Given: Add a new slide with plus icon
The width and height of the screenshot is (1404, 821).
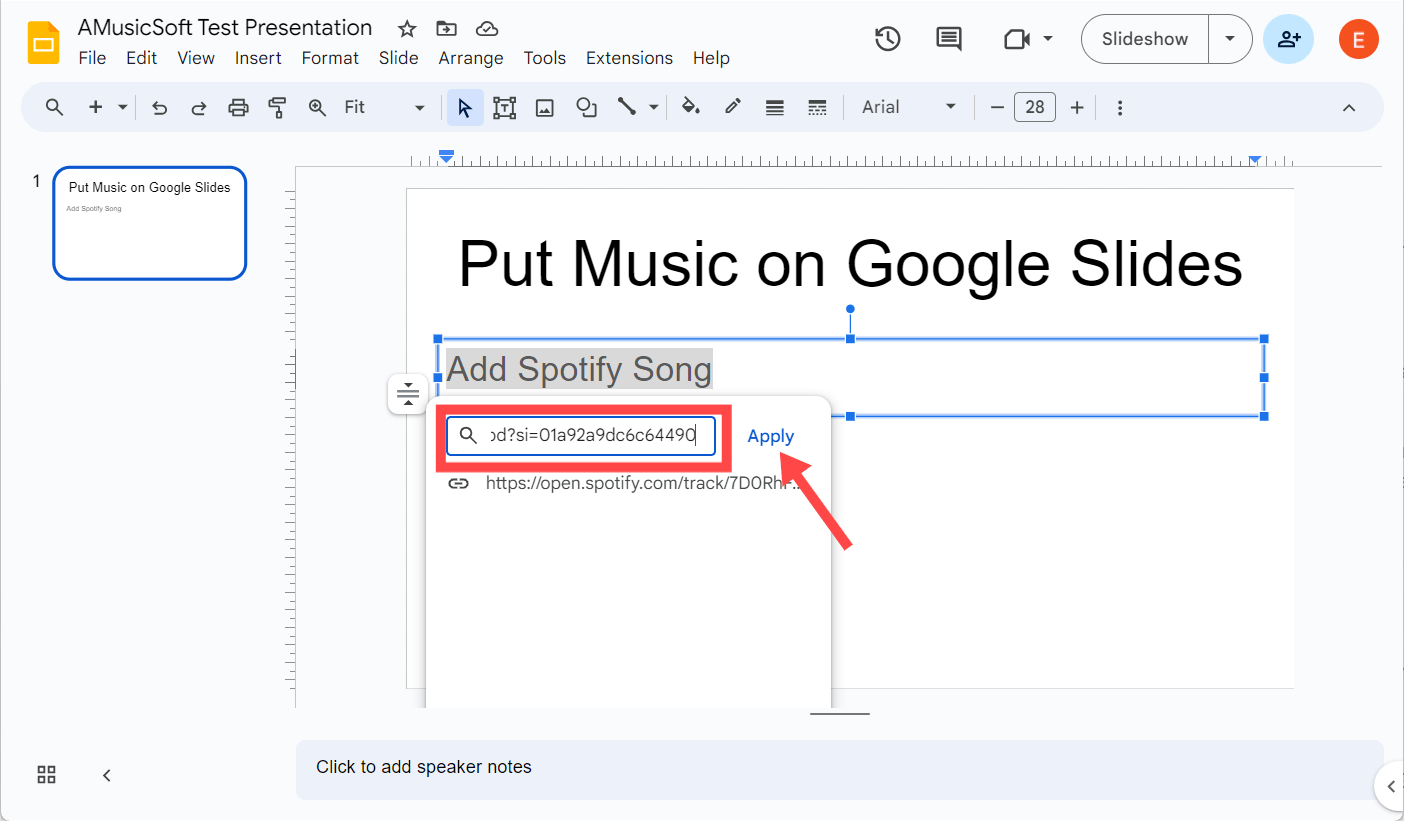Looking at the screenshot, I should coord(96,107).
